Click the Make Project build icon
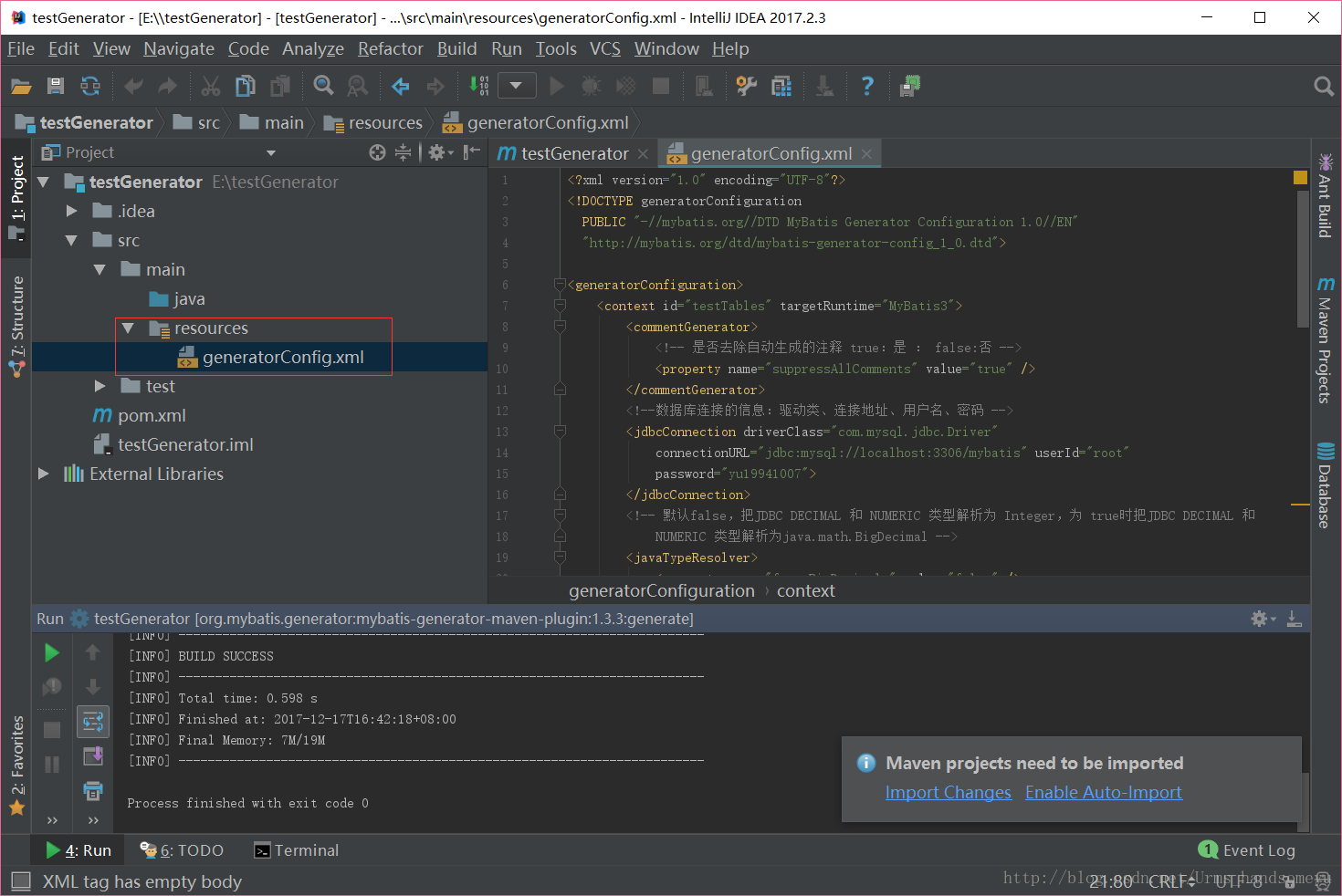Screen dimensions: 1342x896 [478, 86]
